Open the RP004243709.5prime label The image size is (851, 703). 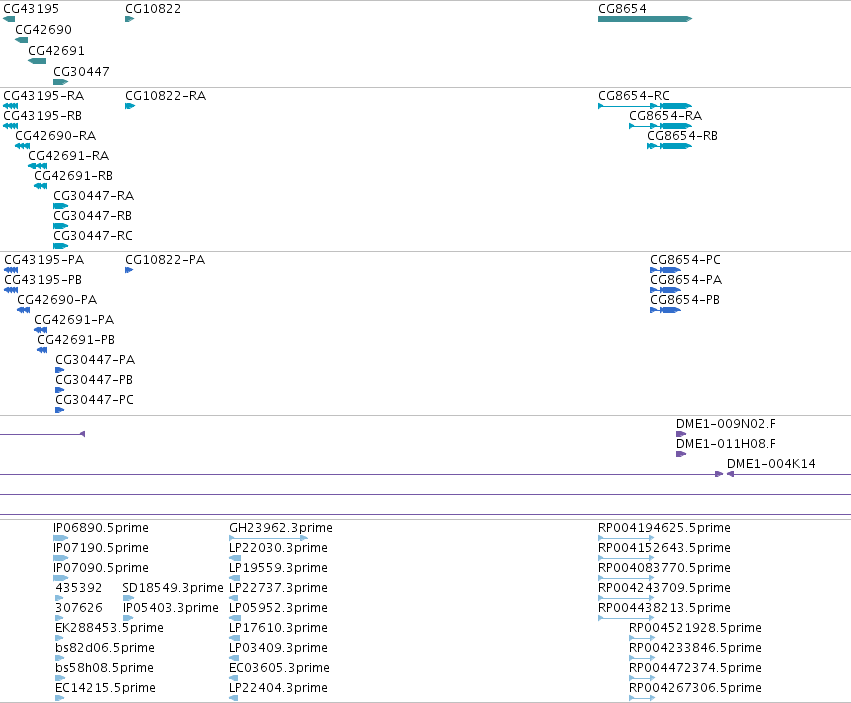click(x=665, y=587)
